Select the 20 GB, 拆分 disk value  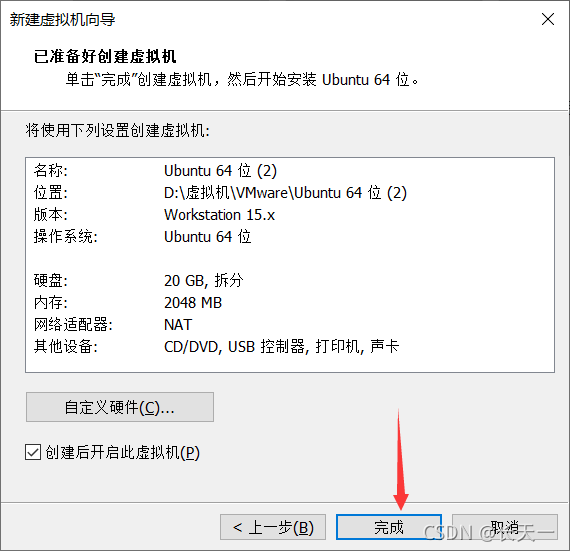pos(204,281)
